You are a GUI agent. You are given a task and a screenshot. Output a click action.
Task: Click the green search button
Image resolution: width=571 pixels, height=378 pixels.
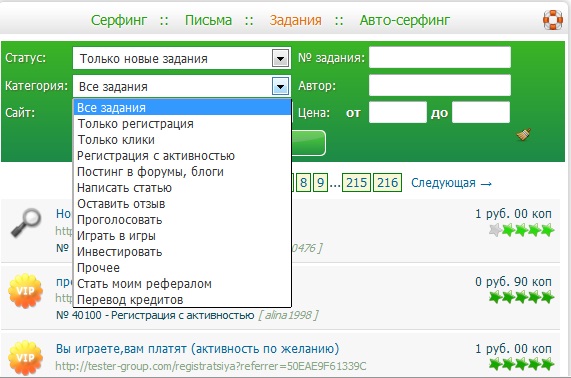[309, 143]
